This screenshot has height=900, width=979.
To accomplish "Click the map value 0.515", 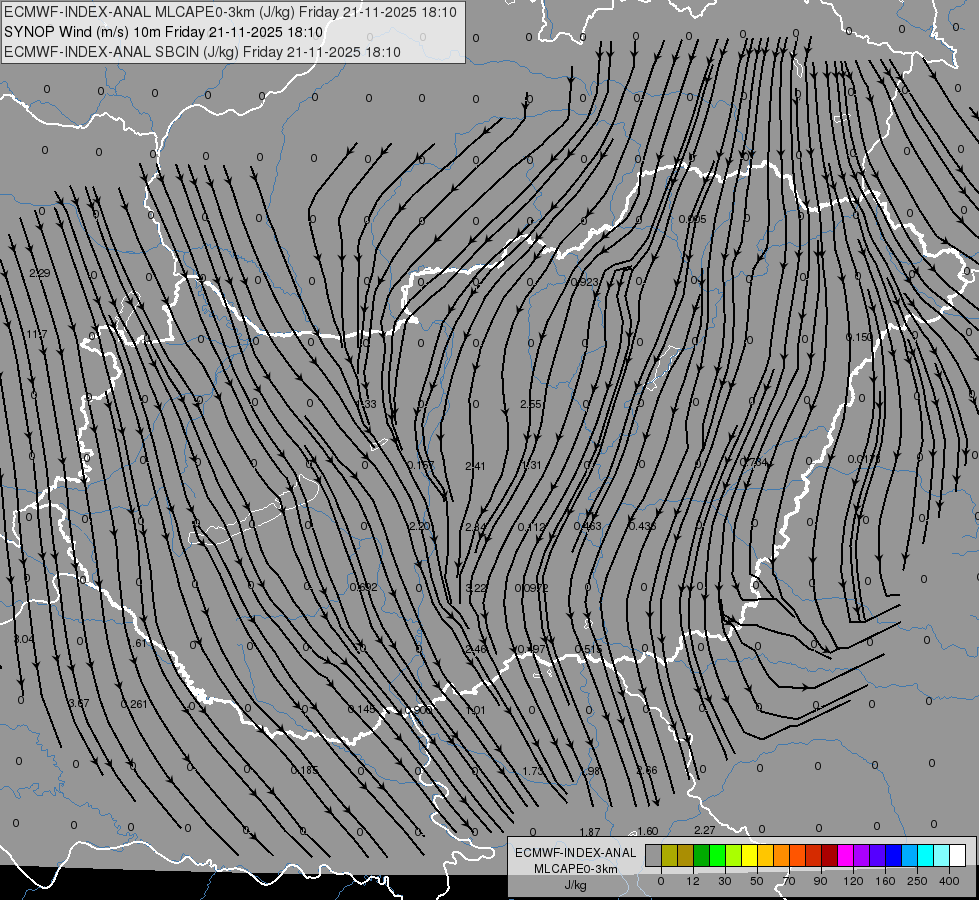I will (x=588, y=650).
